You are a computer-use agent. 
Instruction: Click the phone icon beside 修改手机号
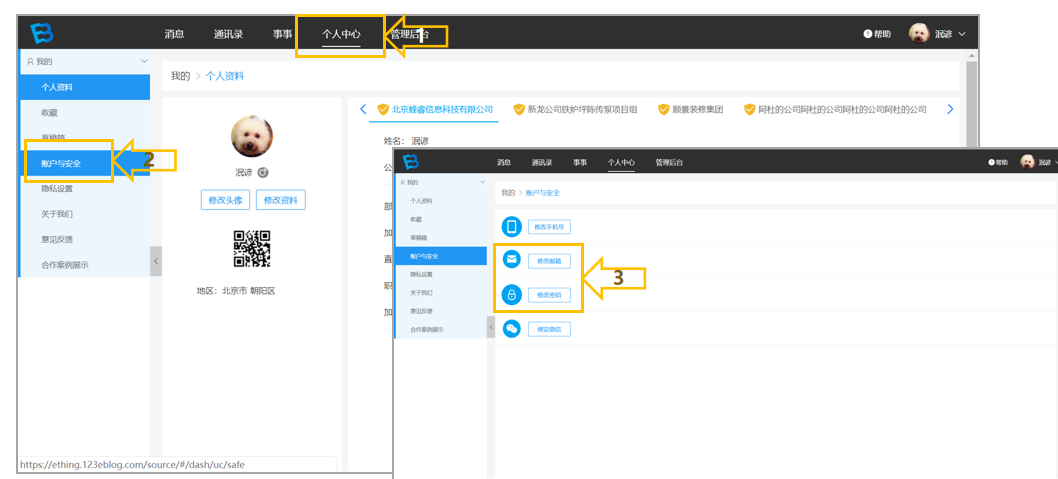click(511, 227)
